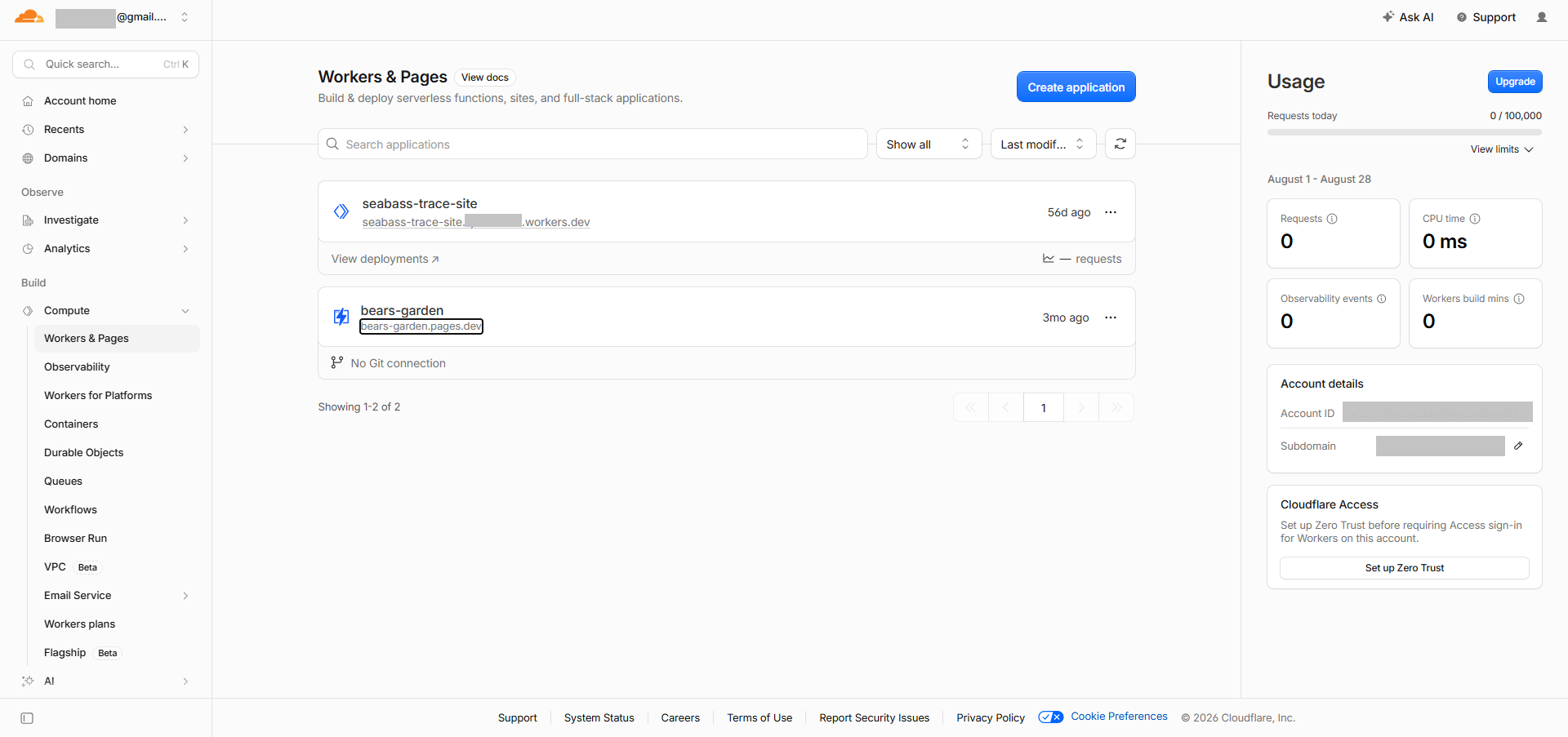Expand the Domains chevron
The image size is (1568, 737).
(x=185, y=158)
